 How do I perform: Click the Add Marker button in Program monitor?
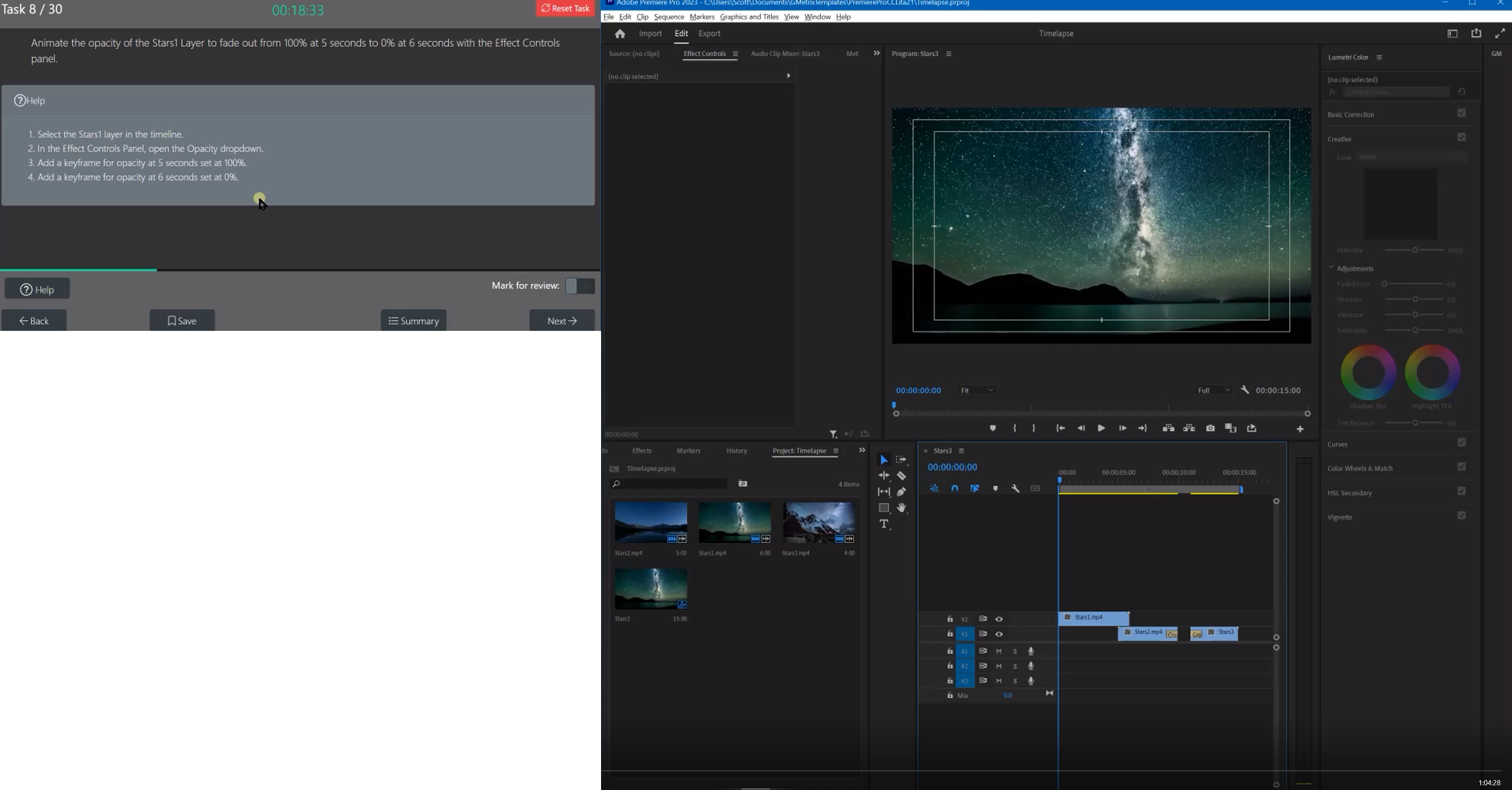pos(992,429)
